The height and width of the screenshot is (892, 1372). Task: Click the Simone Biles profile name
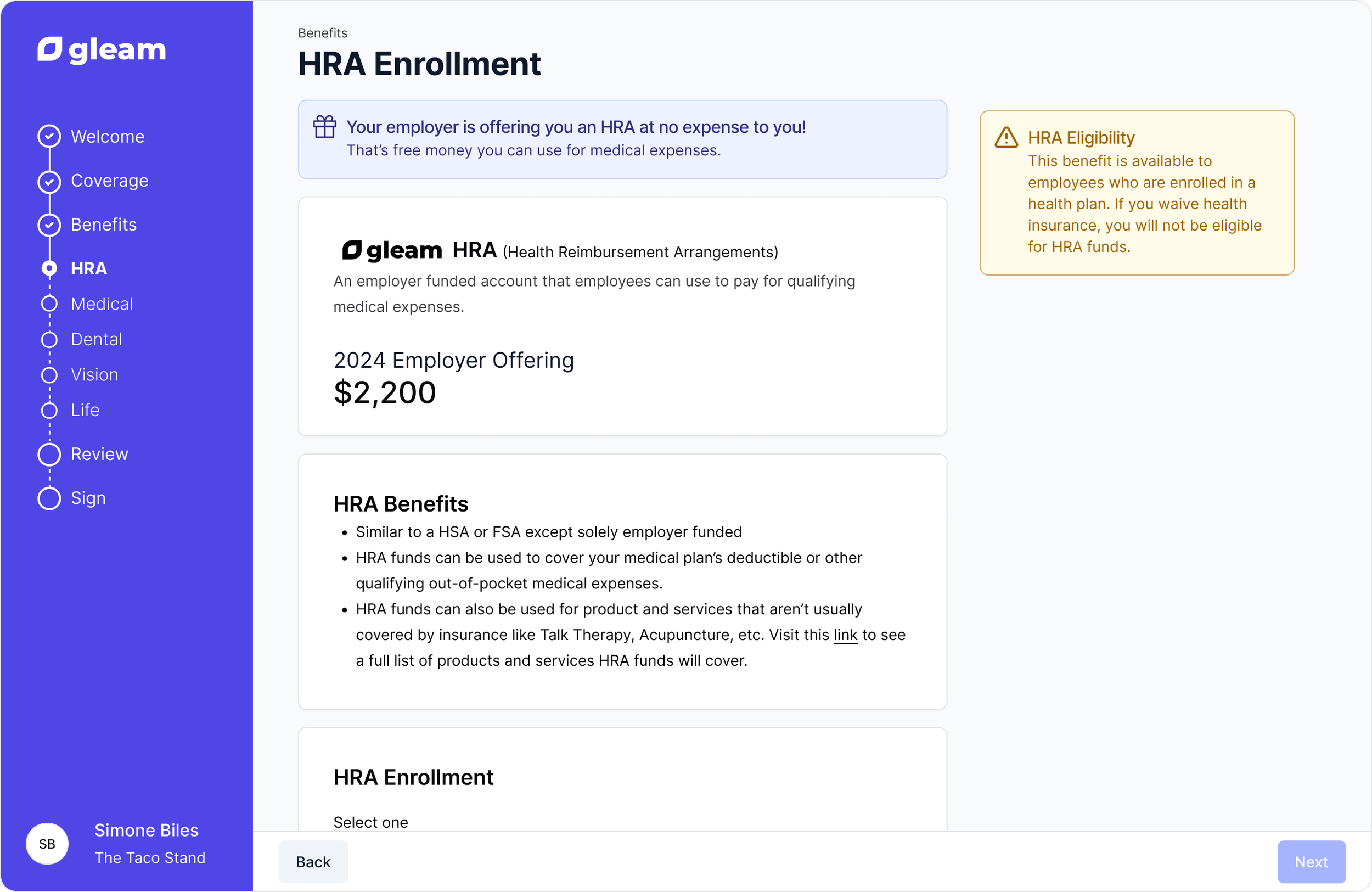point(147,831)
